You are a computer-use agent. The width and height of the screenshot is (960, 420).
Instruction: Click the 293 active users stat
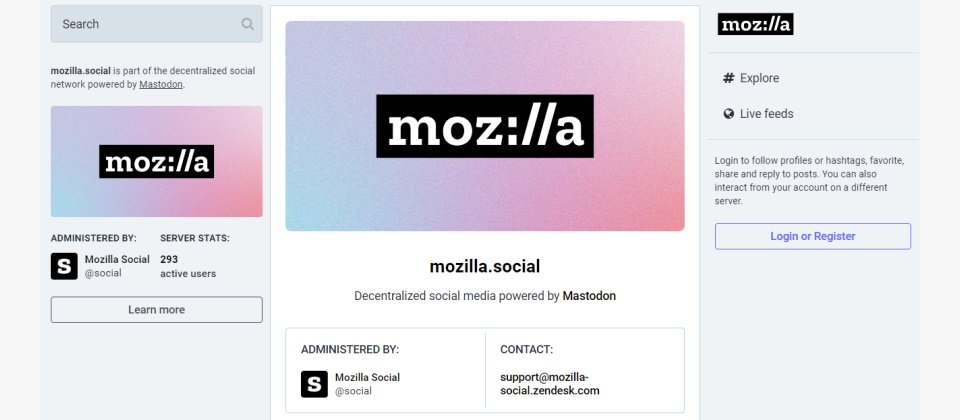[188, 266]
